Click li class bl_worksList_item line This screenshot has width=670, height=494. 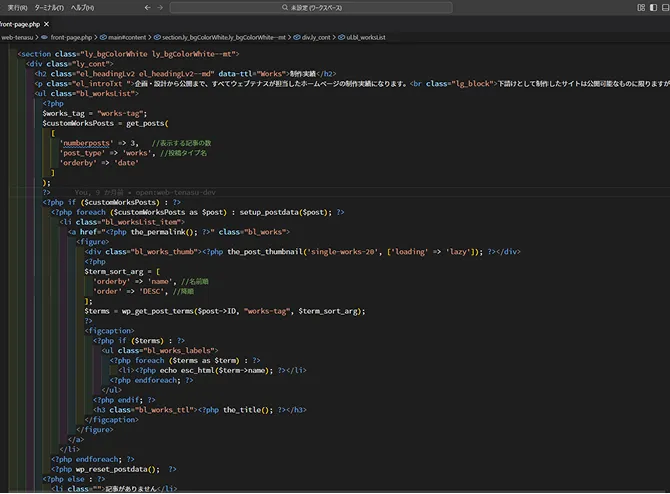(x=122, y=222)
